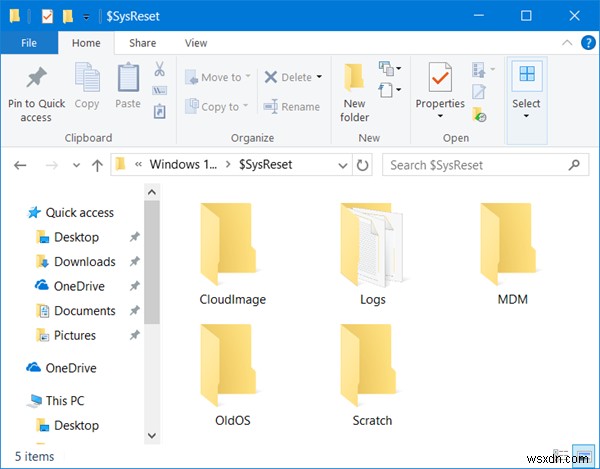
Task: Select pinned Desktop under Quick access
Action: [x=68, y=237]
